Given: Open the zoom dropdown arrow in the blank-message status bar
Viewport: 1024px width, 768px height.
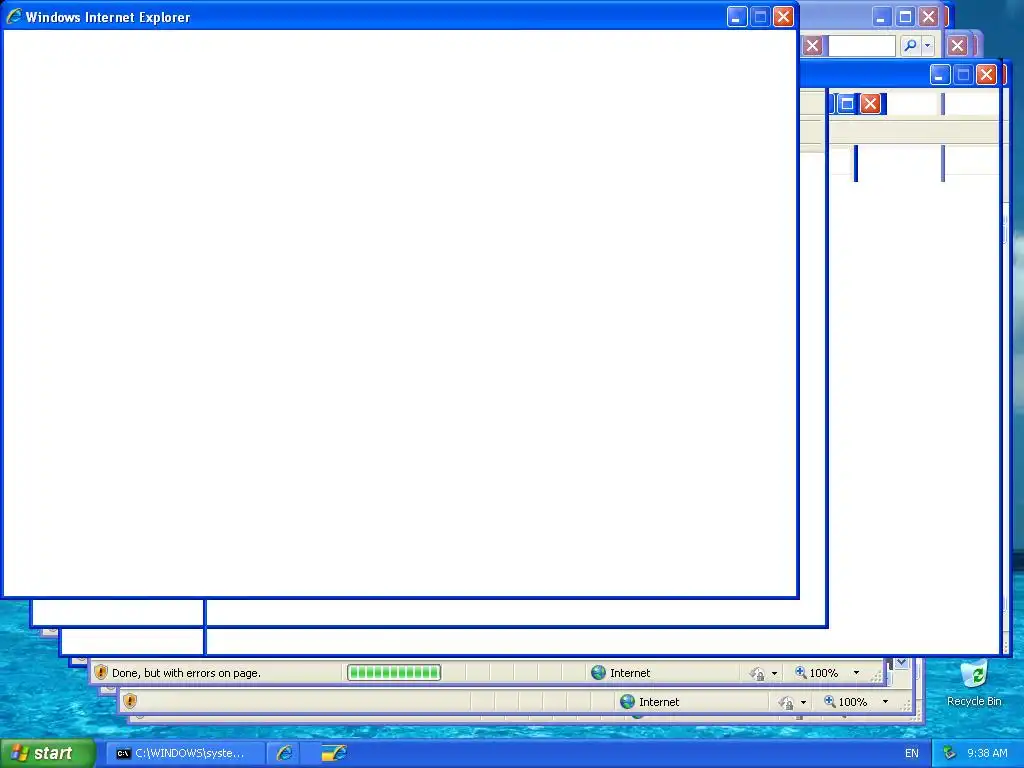Looking at the screenshot, I should point(885,701).
